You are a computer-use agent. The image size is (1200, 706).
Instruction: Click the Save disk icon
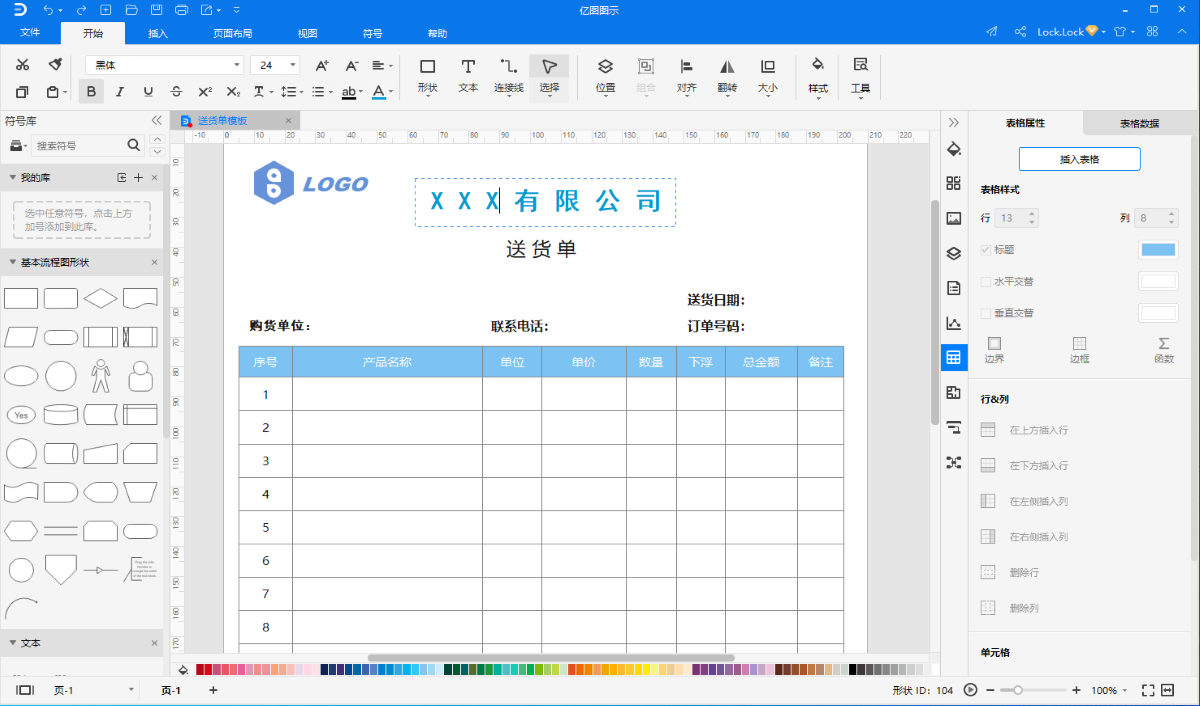point(156,10)
